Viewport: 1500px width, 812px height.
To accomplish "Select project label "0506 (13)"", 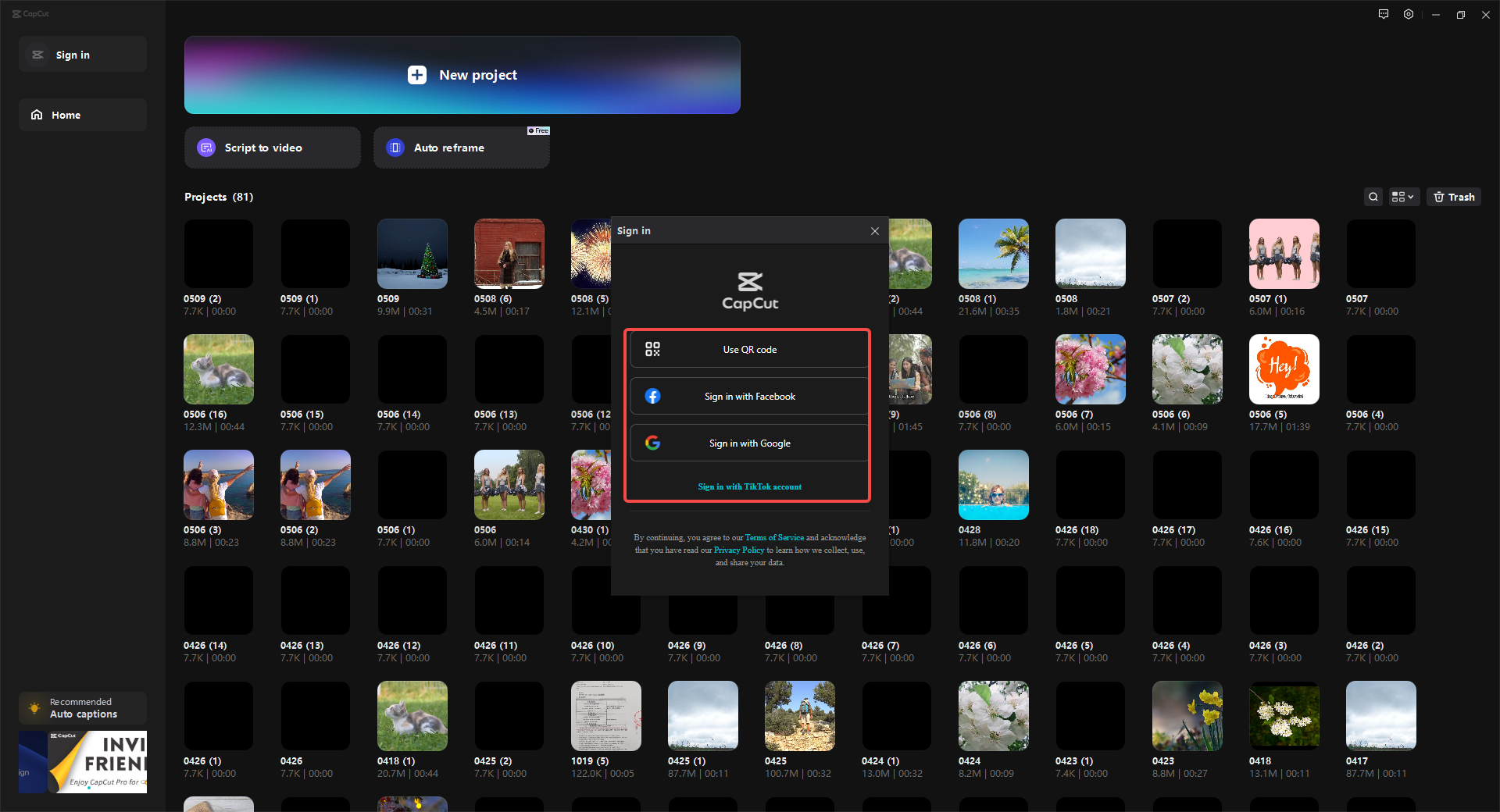I will click(495, 415).
